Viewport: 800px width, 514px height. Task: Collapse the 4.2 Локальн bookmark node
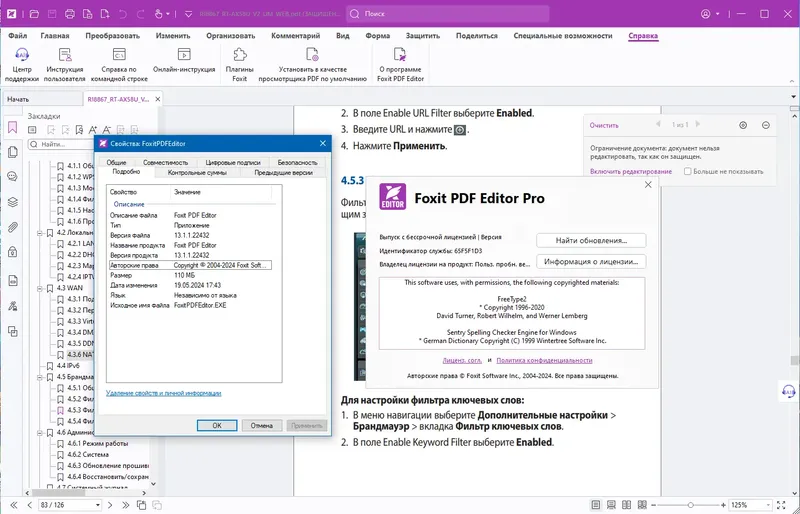click(40, 233)
